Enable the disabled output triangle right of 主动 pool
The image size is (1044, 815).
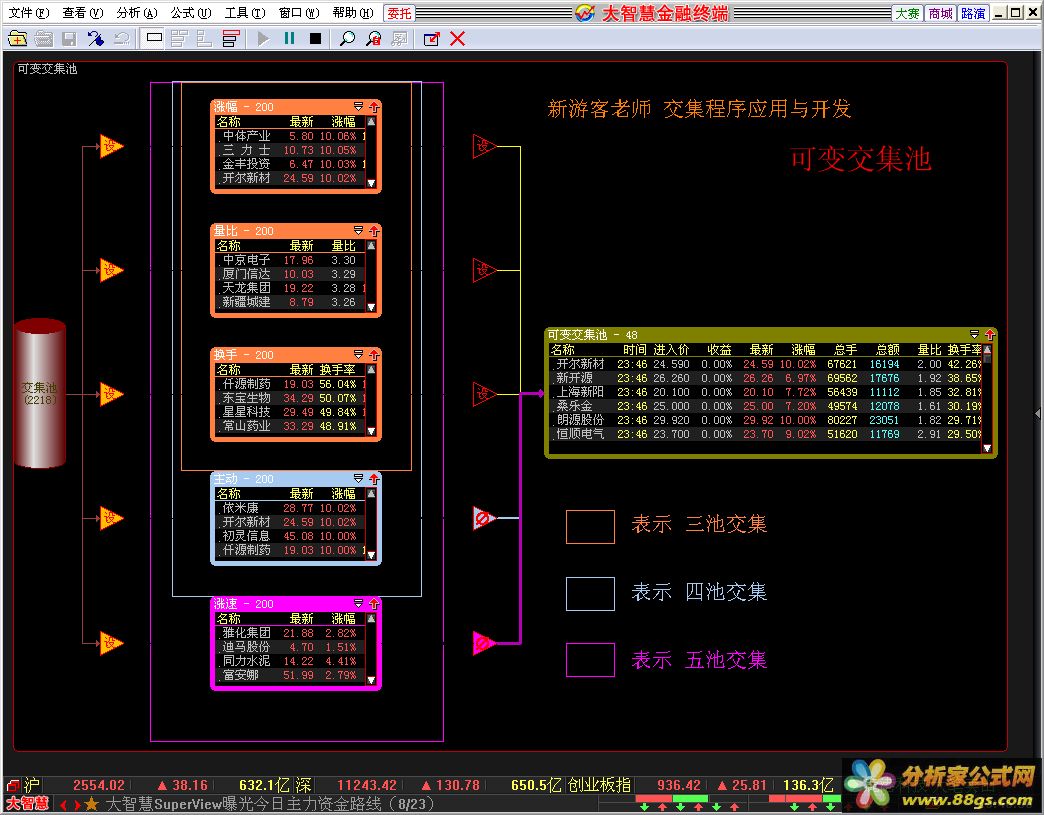[x=483, y=518]
